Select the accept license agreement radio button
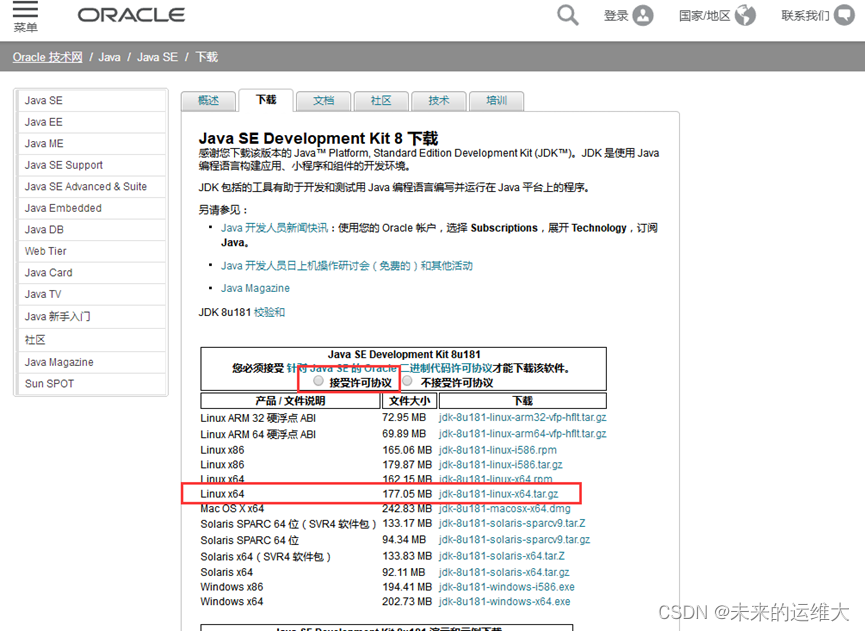The height and width of the screenshot is (631, 865). [318, 381]
